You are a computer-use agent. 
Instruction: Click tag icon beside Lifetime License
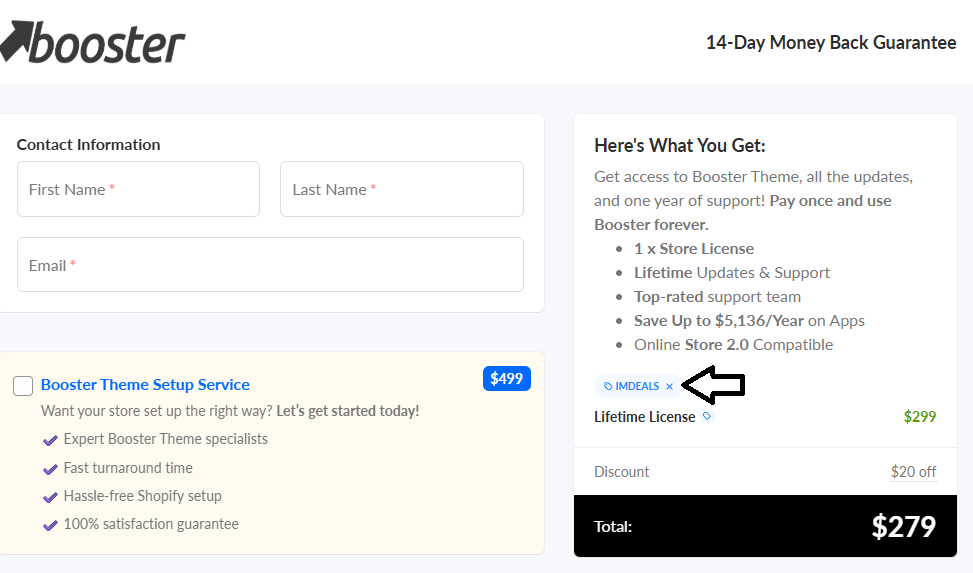click(707, 416)
